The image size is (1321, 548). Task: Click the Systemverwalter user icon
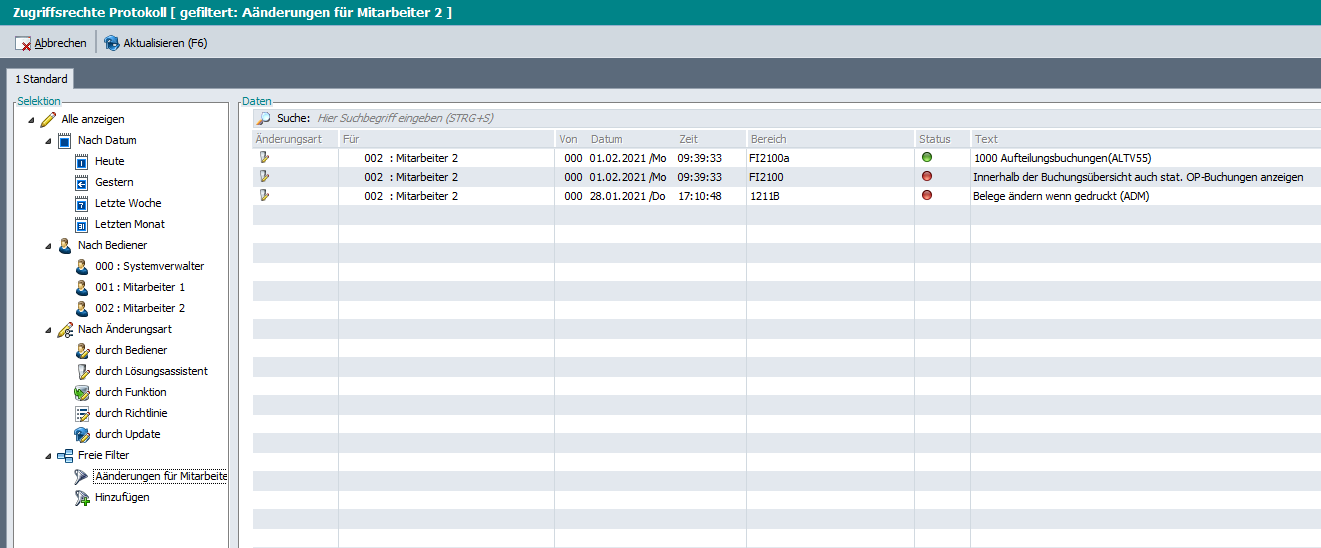click(x=82, y=266)
